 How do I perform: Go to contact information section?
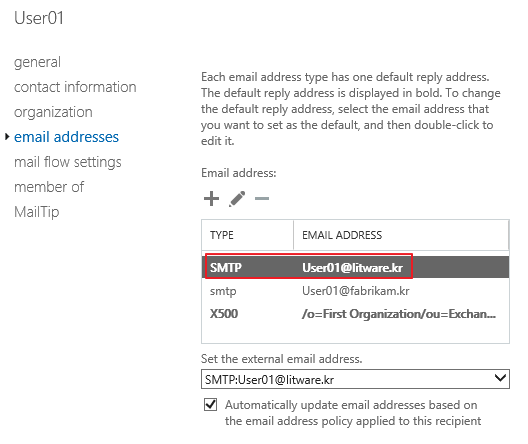pos(75,87)
